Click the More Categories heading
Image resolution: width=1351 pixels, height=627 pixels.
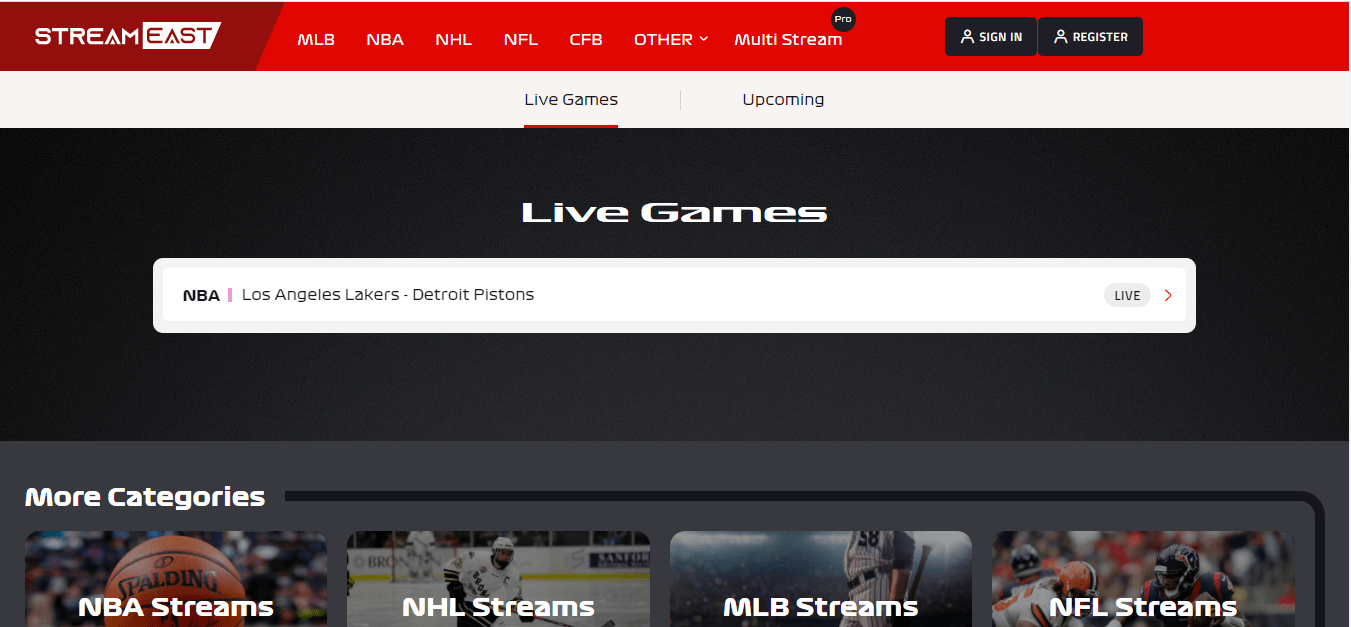click(145, 497)
